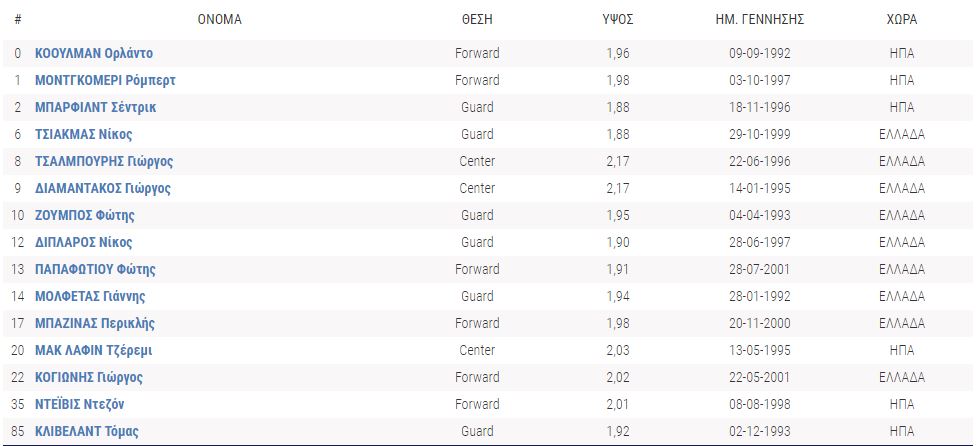The image size is (978, 446).
Task: Select ΜΟΛΦΕΤΑΣ Γιάννης in the table
Action: click(x=90, y=296)
